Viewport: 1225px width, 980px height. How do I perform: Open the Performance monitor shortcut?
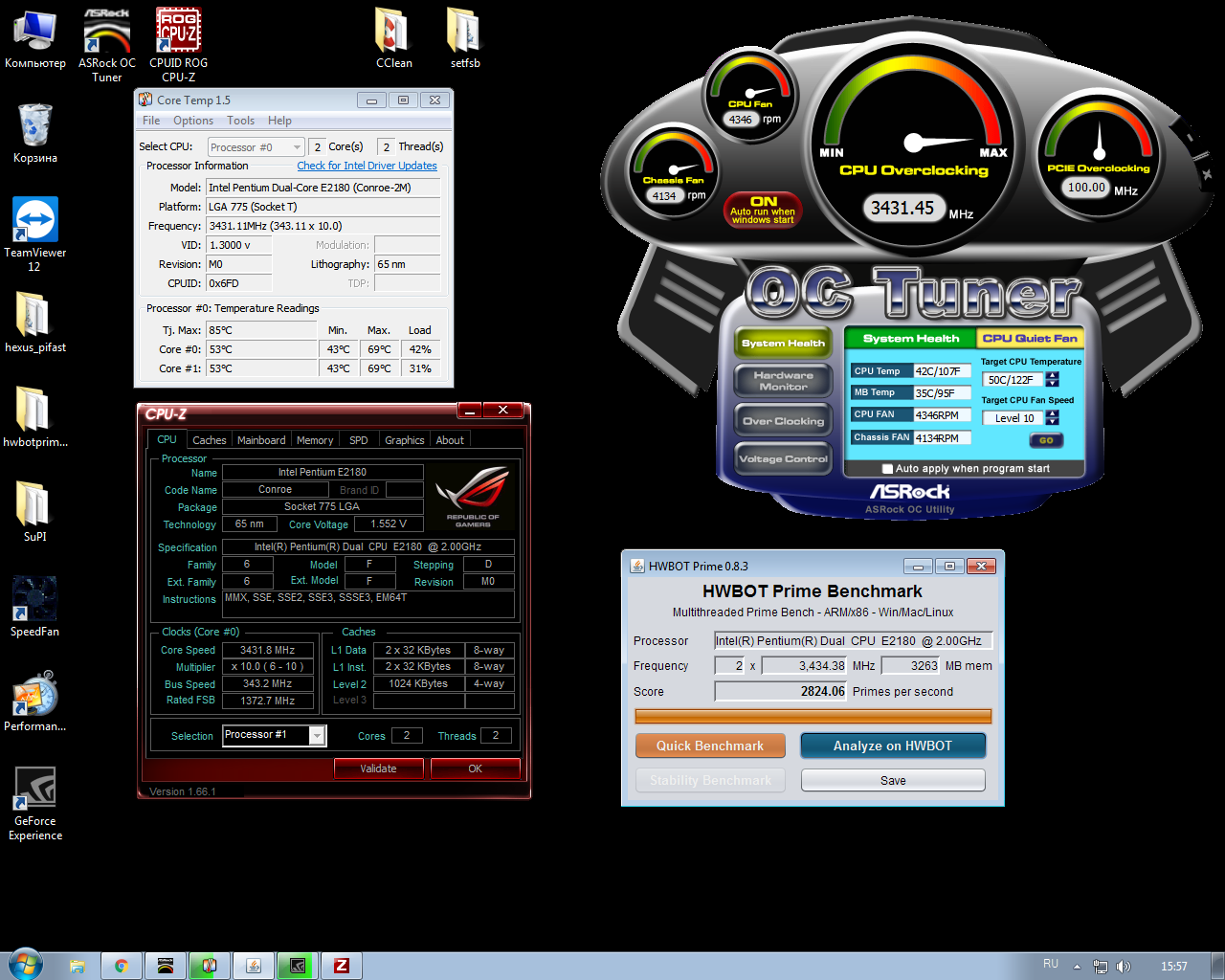point(35,702)
